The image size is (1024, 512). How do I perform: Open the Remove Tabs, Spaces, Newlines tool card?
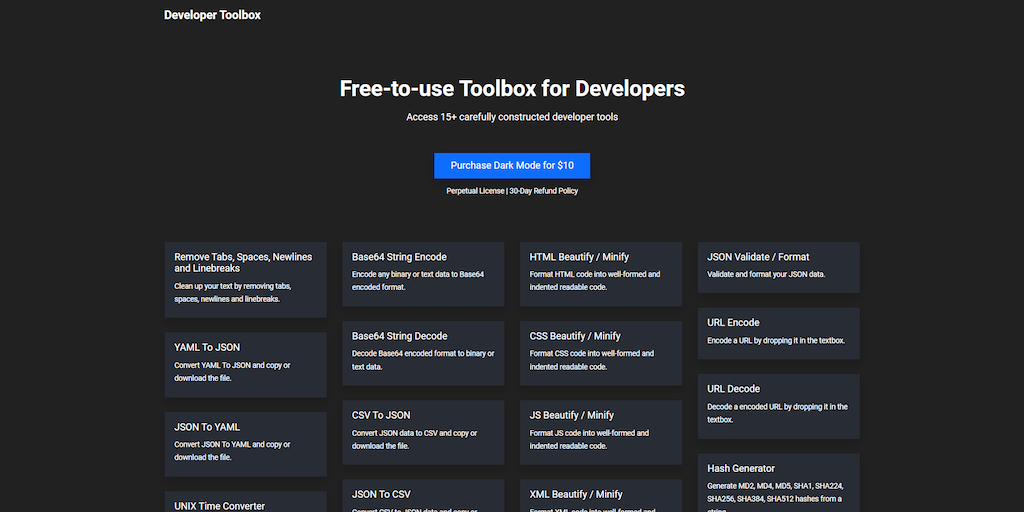click(x=245, y=278)
